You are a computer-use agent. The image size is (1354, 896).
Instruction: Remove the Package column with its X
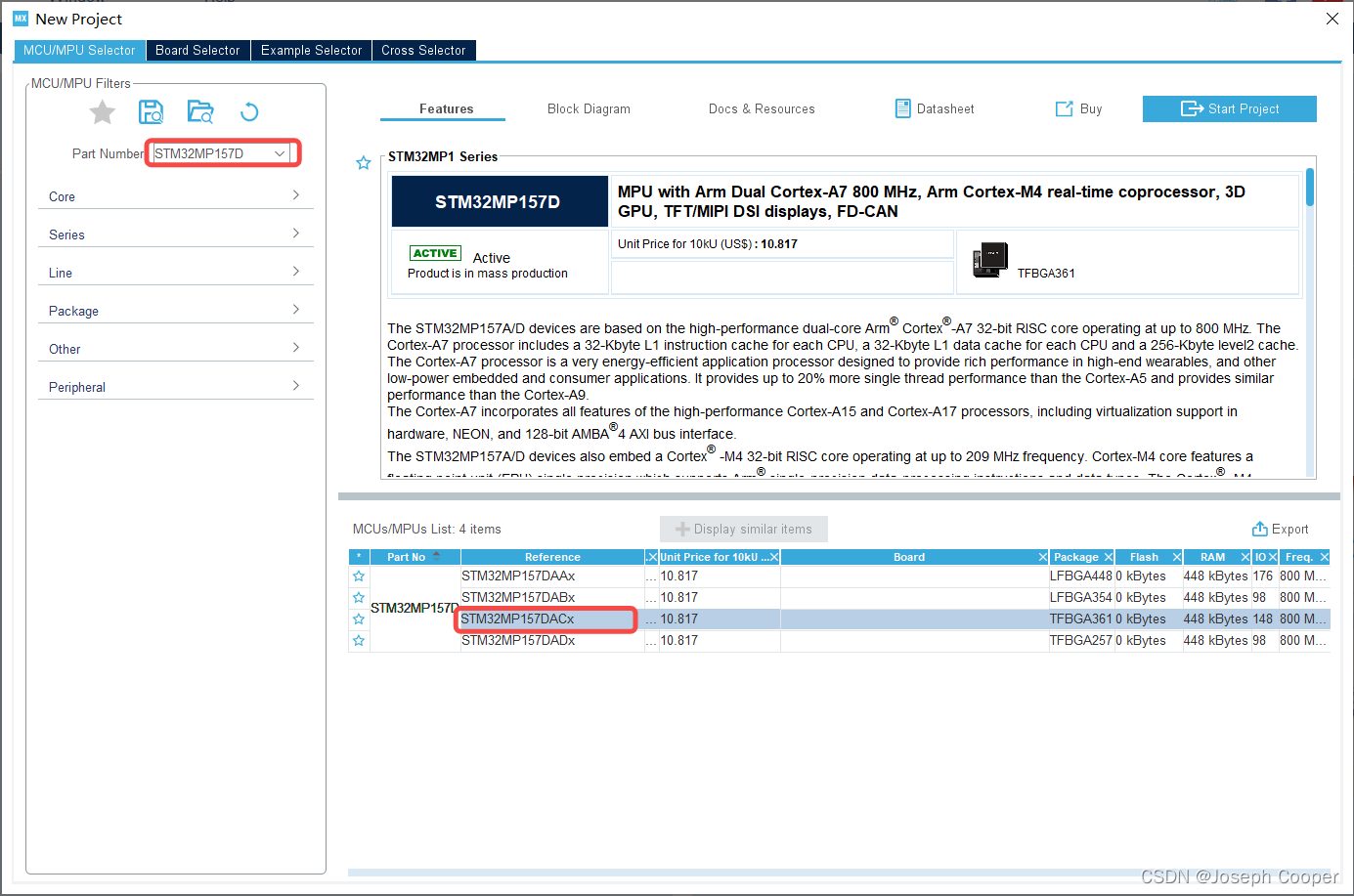point(1109,557)
